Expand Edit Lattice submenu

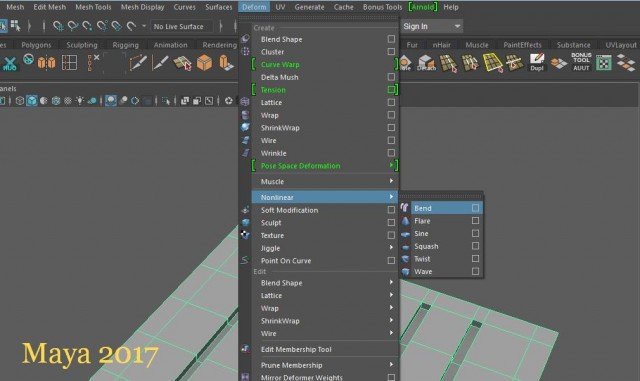391,294
